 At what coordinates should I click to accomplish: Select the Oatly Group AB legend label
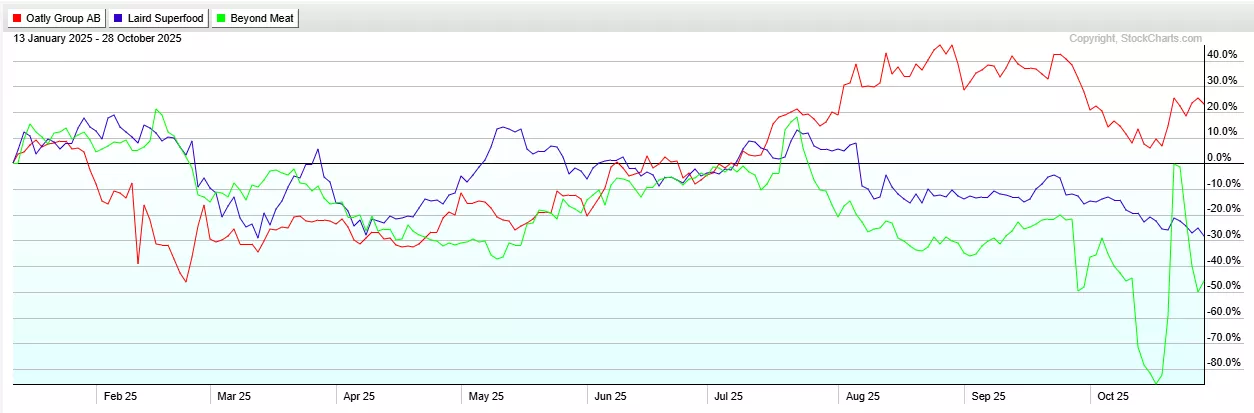(x=63, y=18)
